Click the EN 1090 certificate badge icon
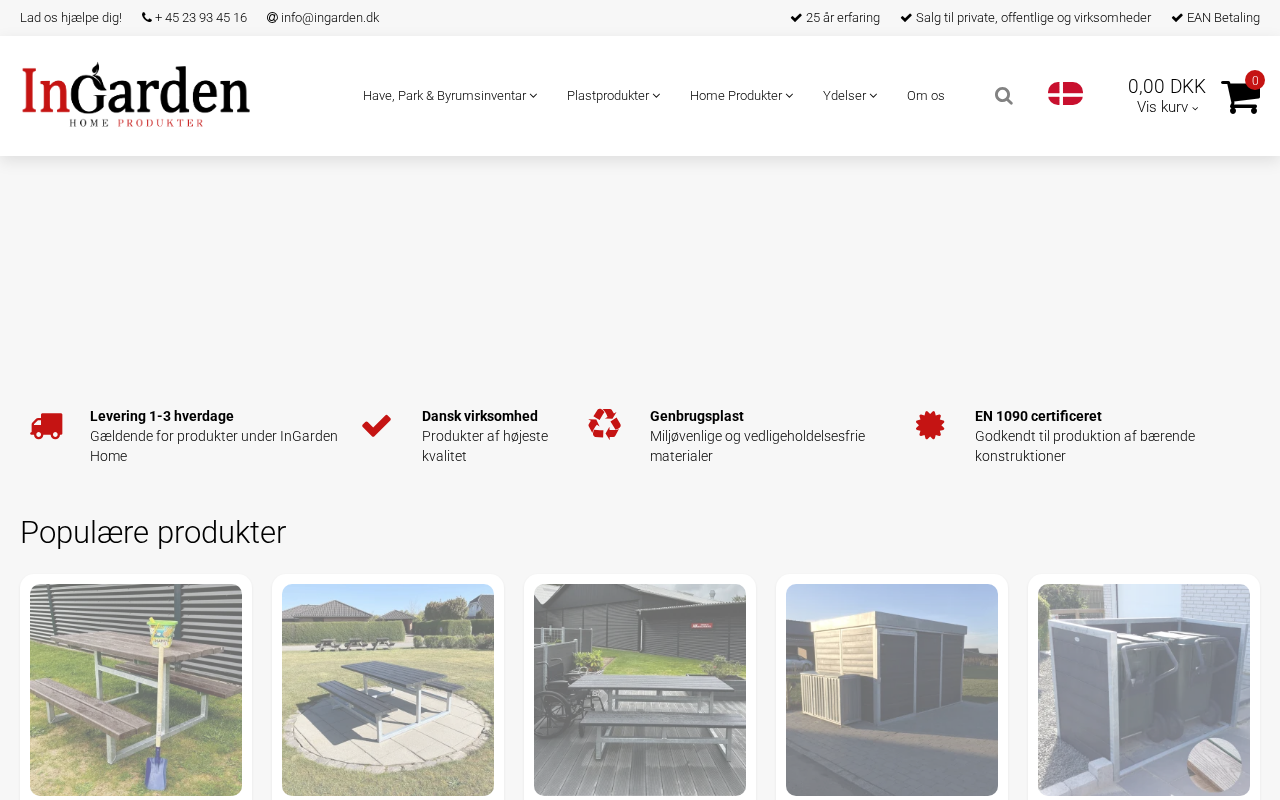The image size is (1280, 800). pyautogui.click(x=930, y=425)
